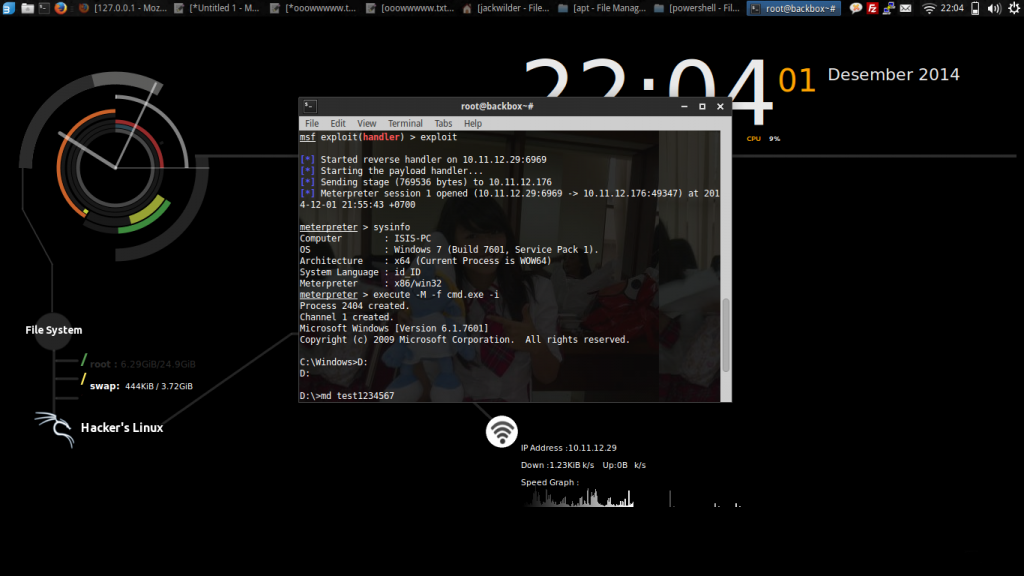This screenshot has height=576, width=1024.
Task: Launch Firefox from panel launcher
Action: point(61,8)
